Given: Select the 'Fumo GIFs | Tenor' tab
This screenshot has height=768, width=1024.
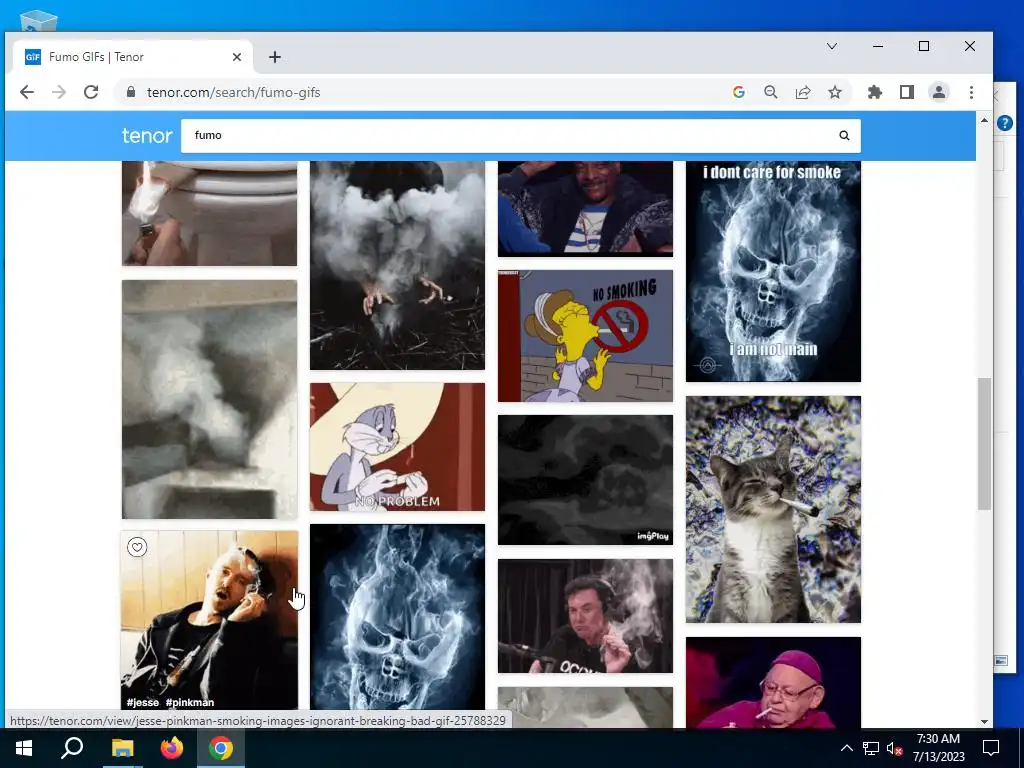Looking at the screenshot, I should [134, 57].
